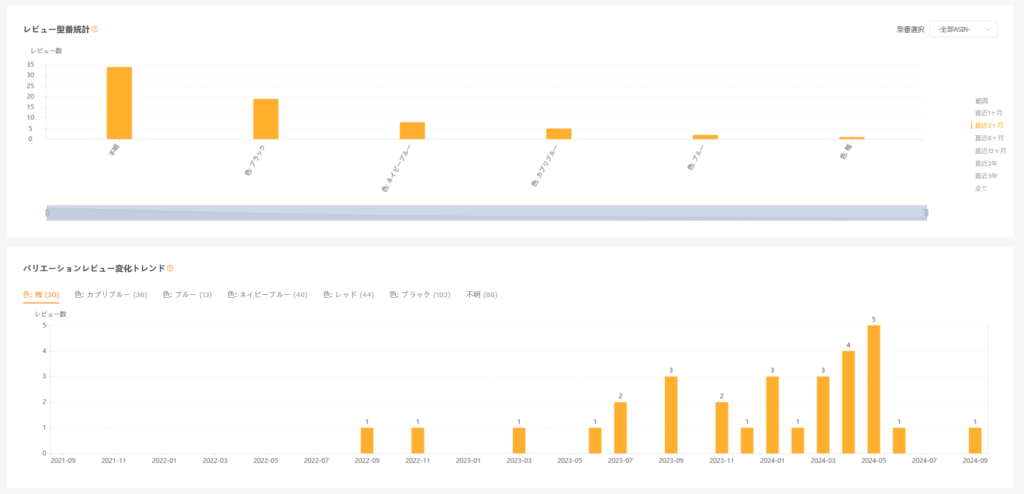Click help icon beside バリエーションレビュー変化トレンド title
Screen dimensions: 1024x494
170,268
